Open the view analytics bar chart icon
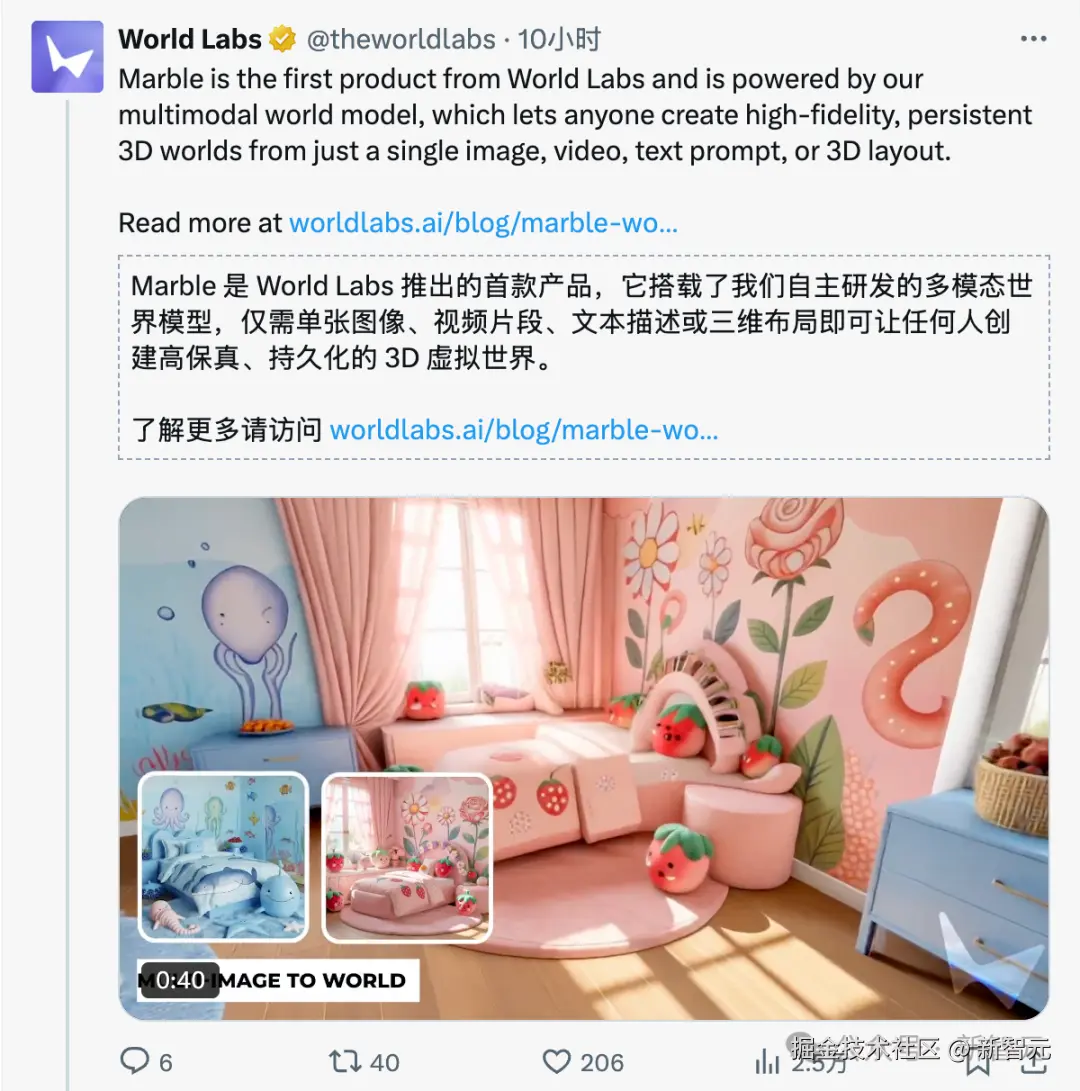 pos(767,1062)
